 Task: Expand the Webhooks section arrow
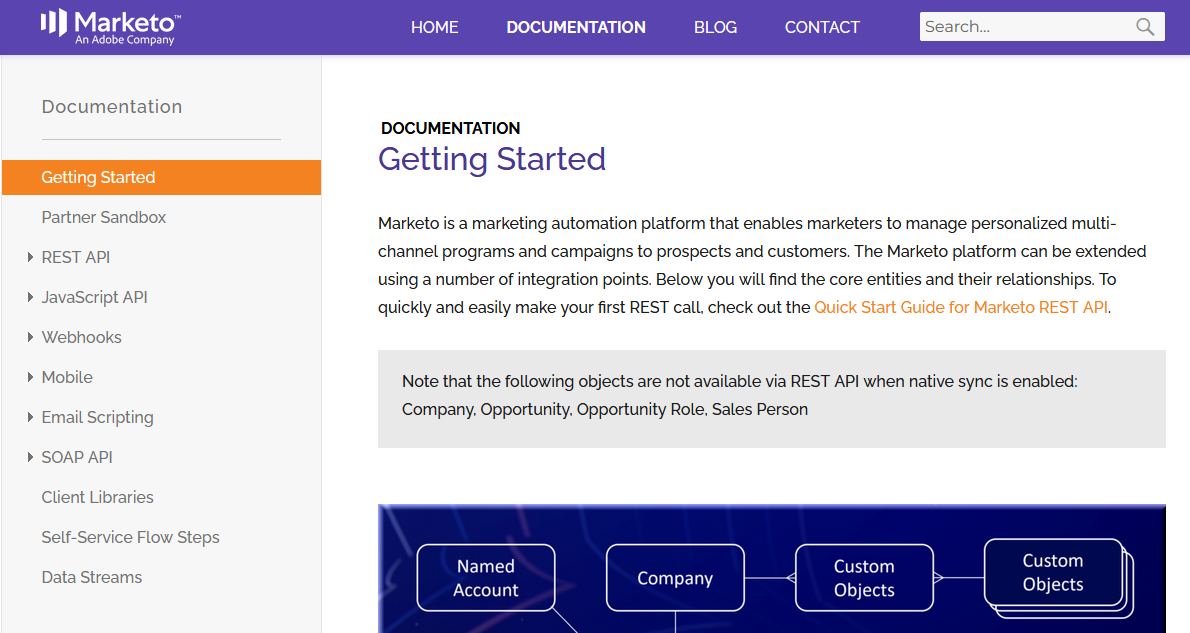click(30, 337)
